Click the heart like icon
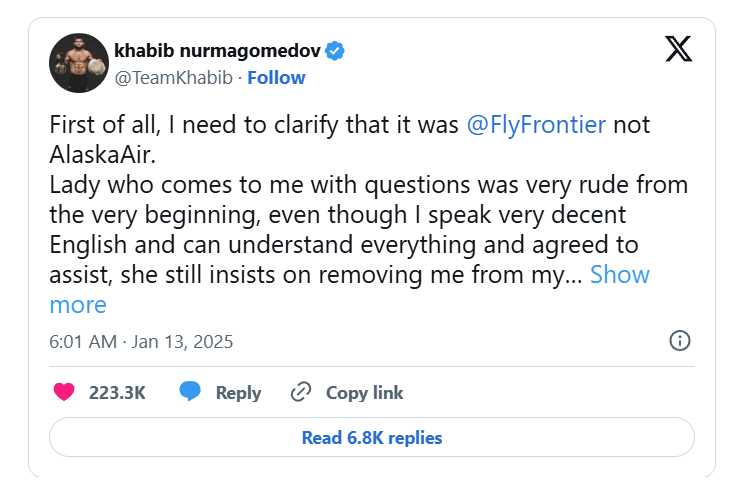This screenshot has height=500, width=739. (64, 392)
